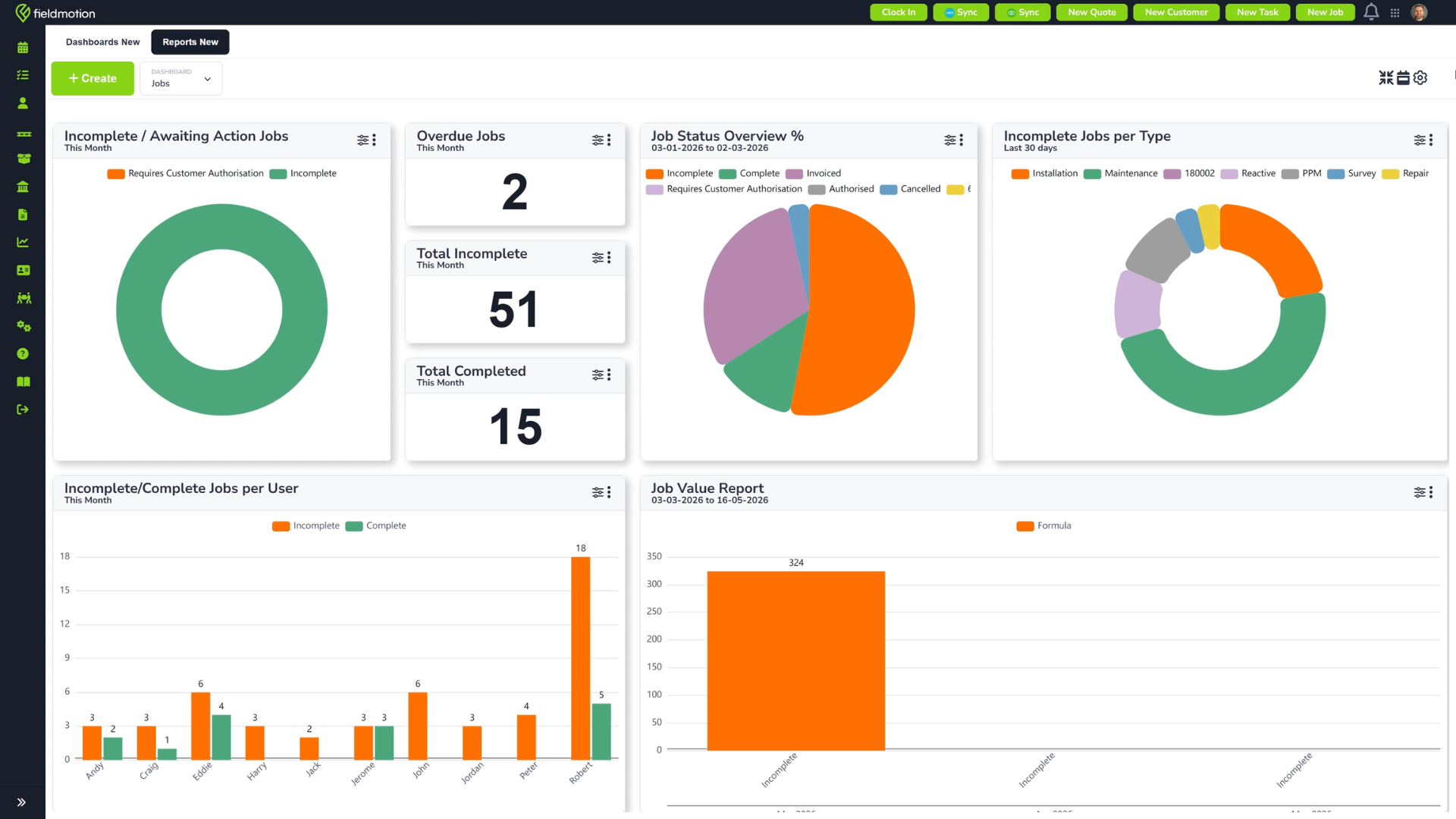Viewport: 1456px width, 819px height.
Task: Toggle the Complete legend in Job Status Overview
Action: point(749,174)
